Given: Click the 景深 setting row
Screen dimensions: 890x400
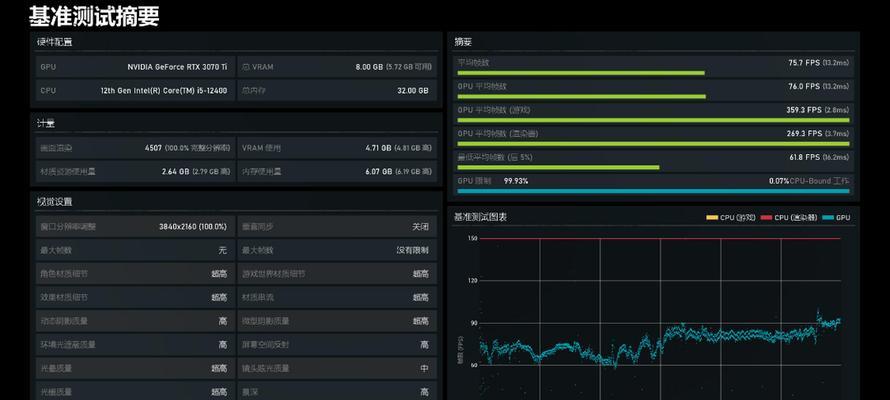Looking at the screenshot, I should pyautogui.click(x=337, y=391).
